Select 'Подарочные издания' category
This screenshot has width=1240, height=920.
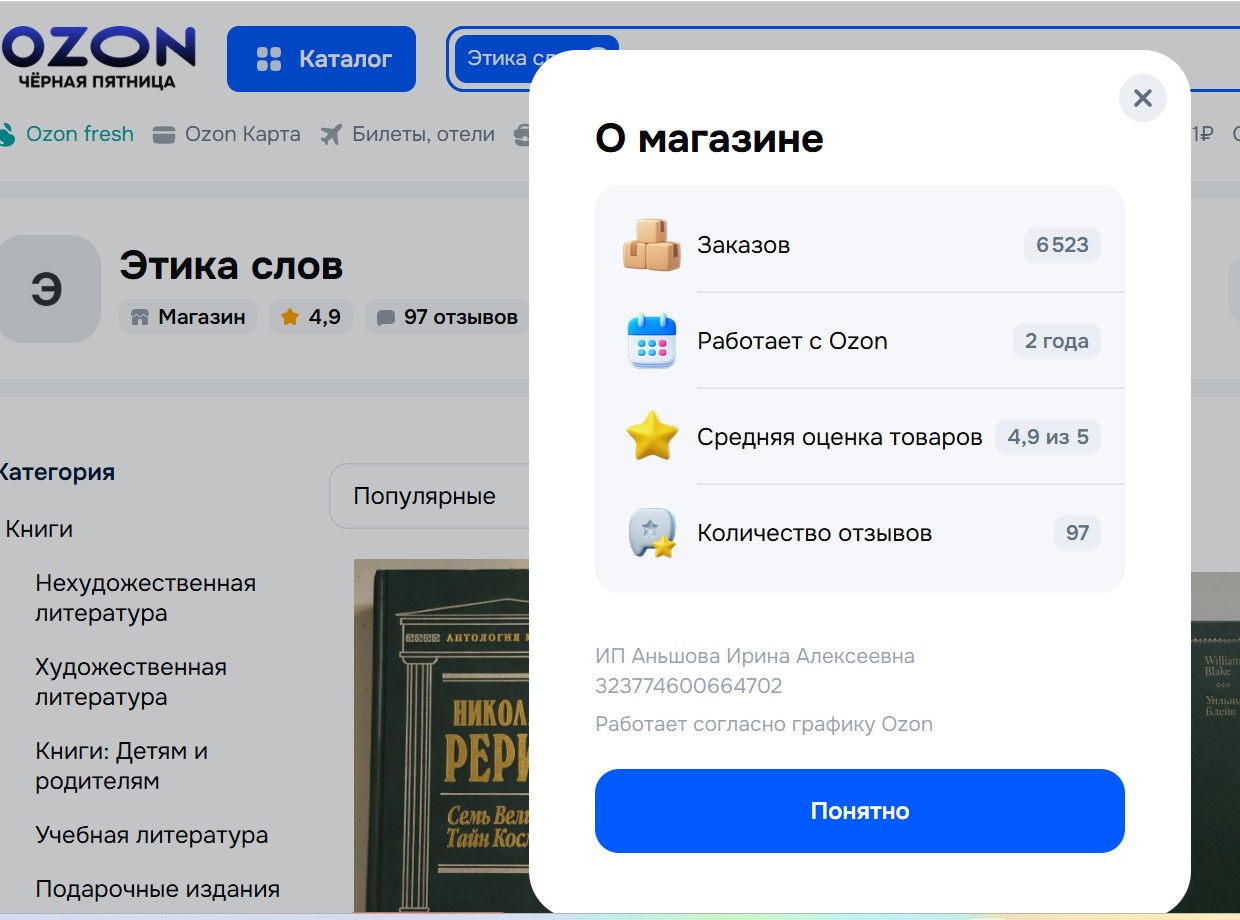(x=157, y=889)
